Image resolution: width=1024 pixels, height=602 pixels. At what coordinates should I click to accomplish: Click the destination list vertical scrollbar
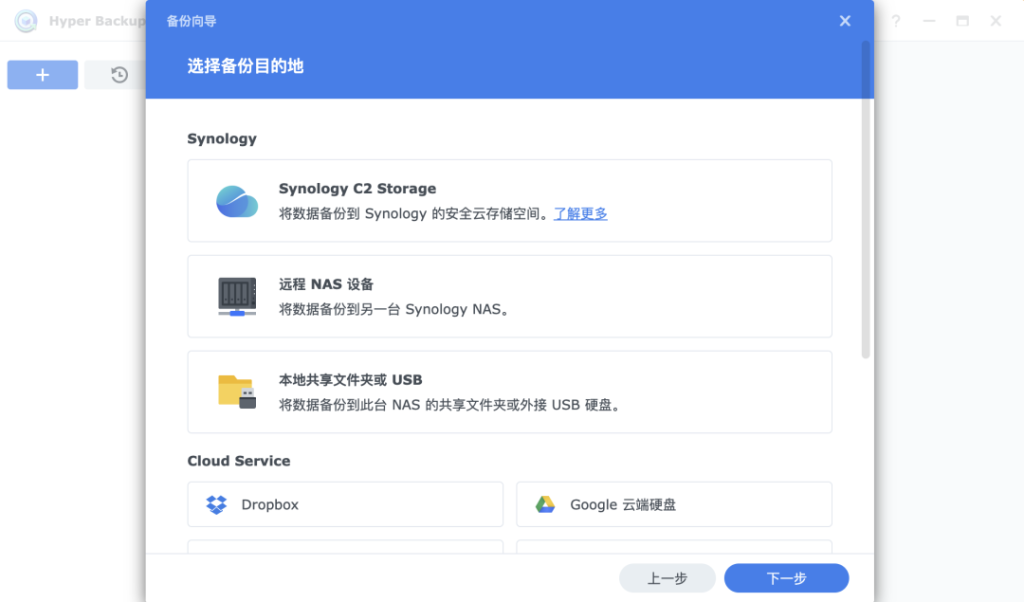pyautogui.click(x=866, y=200)
